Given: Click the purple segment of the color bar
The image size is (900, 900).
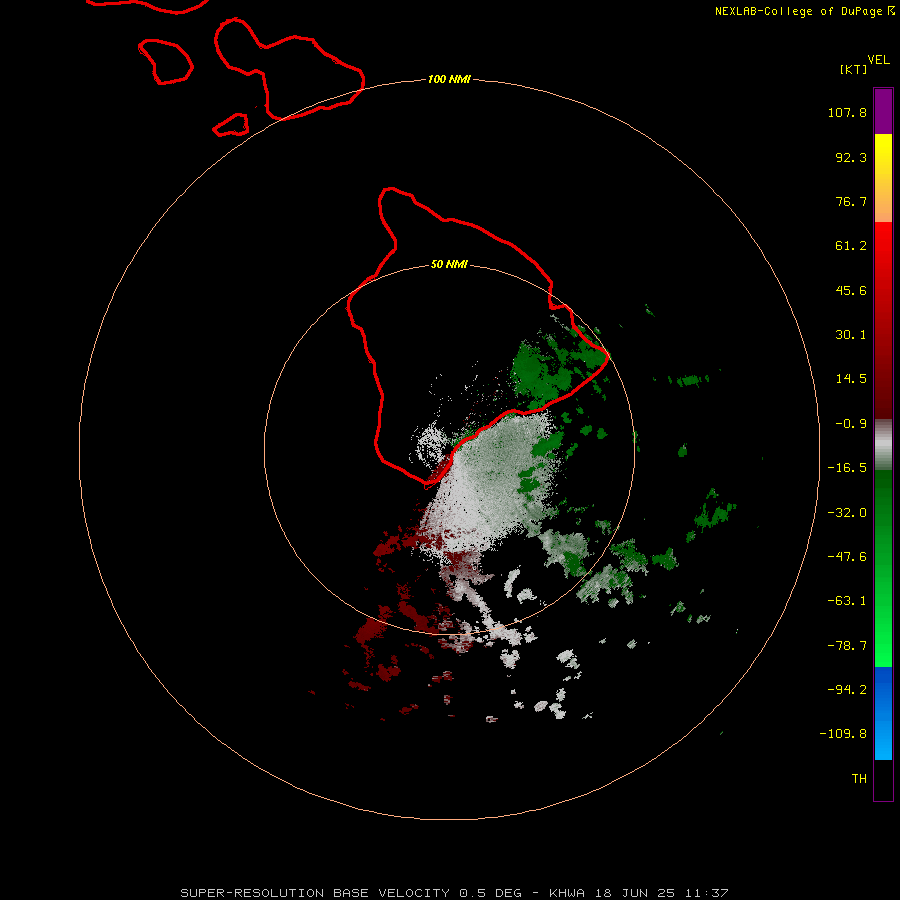Looking at the screenshot, I should coord(883,111).
